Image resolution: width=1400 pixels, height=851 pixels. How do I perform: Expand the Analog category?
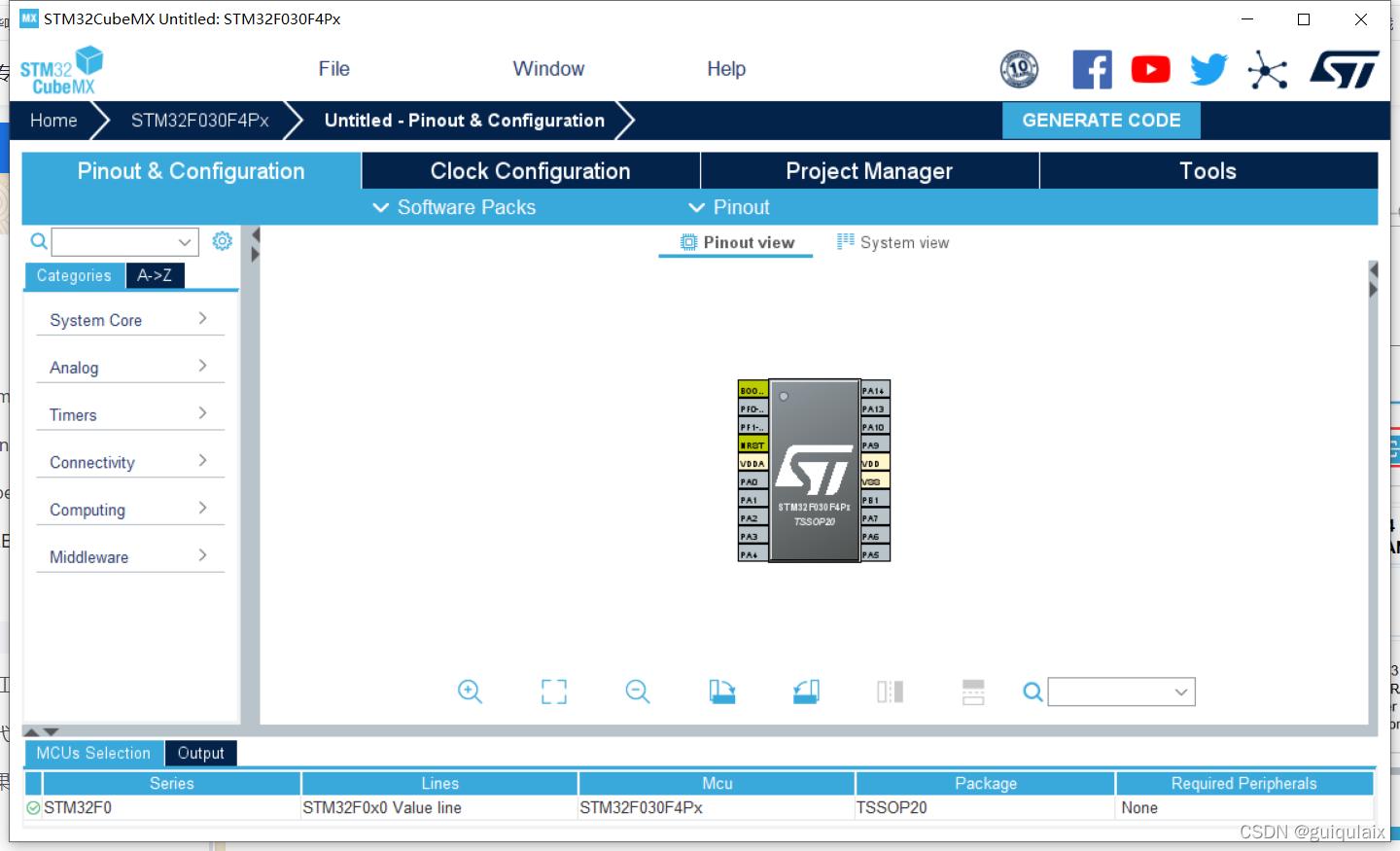(130, 368)
